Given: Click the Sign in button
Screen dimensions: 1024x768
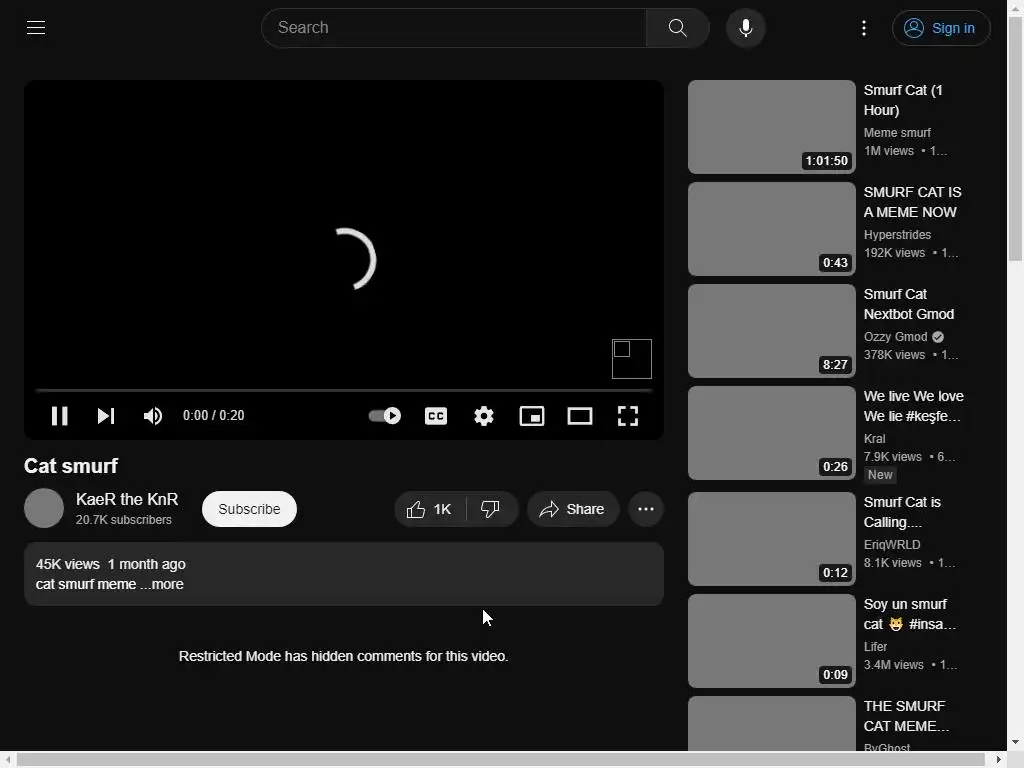Looking at the screenshot, I should (x=941, y=28).
